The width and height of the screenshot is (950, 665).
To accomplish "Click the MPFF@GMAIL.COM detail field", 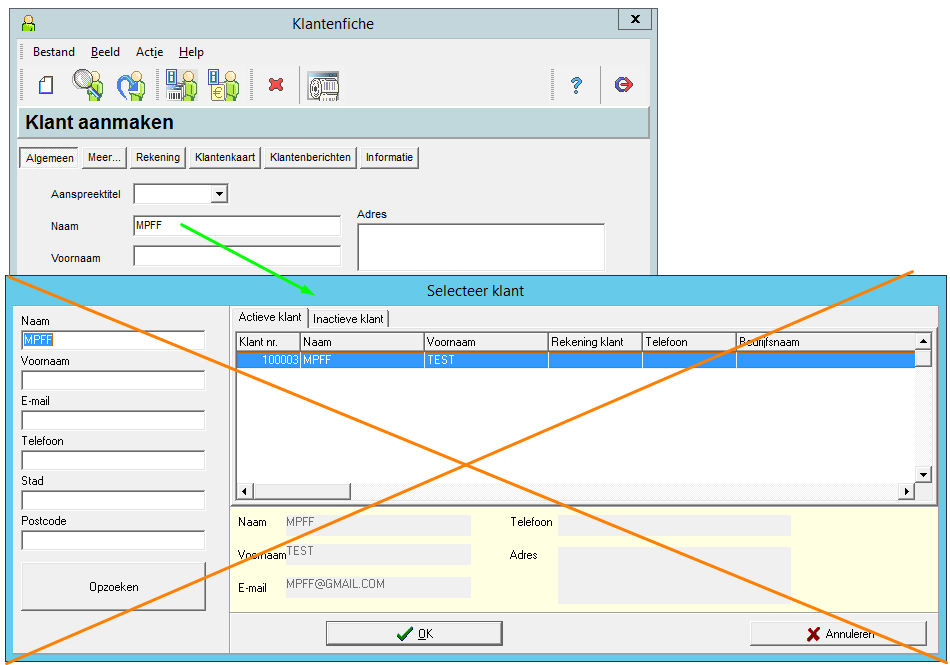I will [378, 587].
